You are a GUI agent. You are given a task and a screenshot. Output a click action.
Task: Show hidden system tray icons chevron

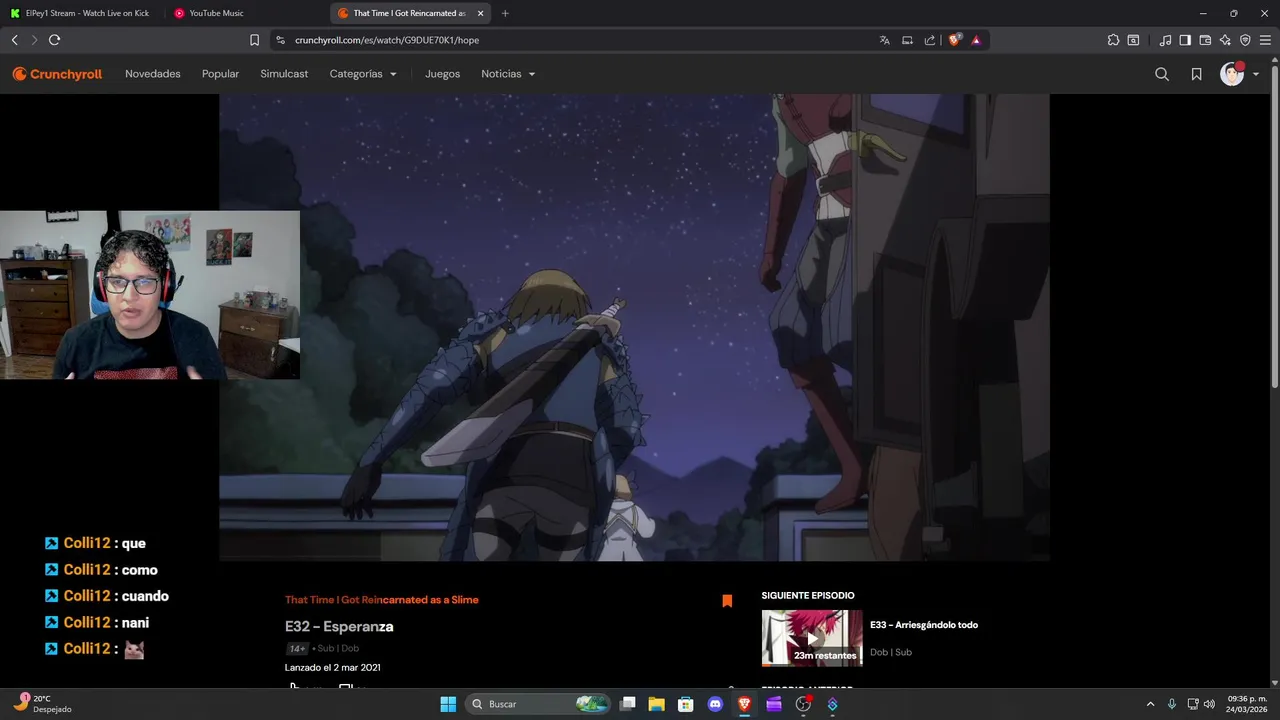point(1150,704)
